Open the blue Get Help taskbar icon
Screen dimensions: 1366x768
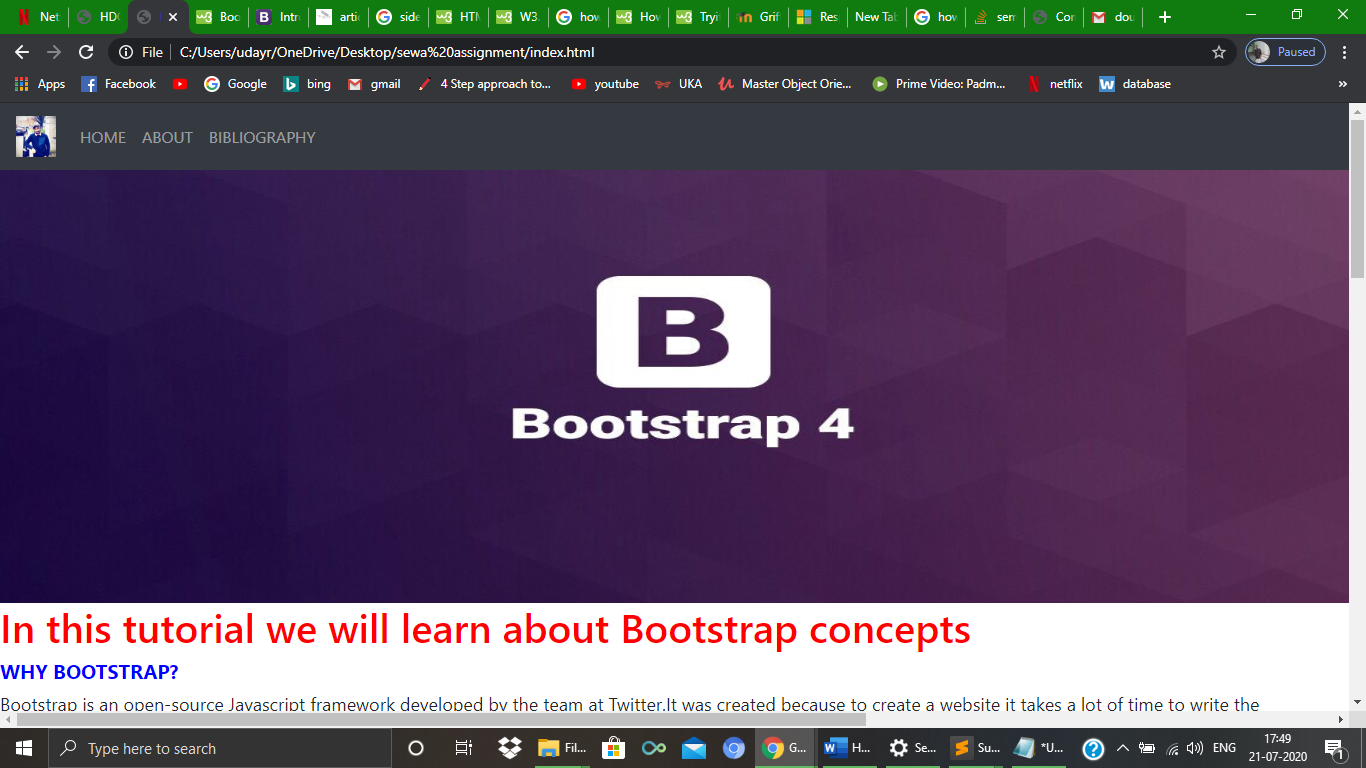1093,748
